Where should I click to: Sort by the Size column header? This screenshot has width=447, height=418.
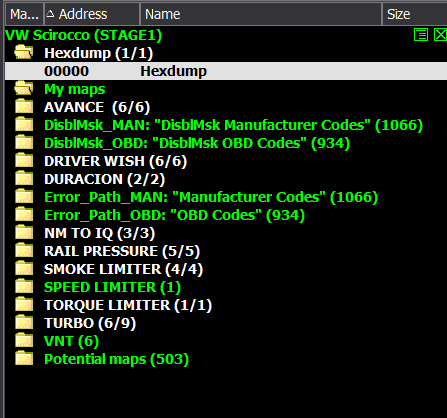(x=415, y=14)
